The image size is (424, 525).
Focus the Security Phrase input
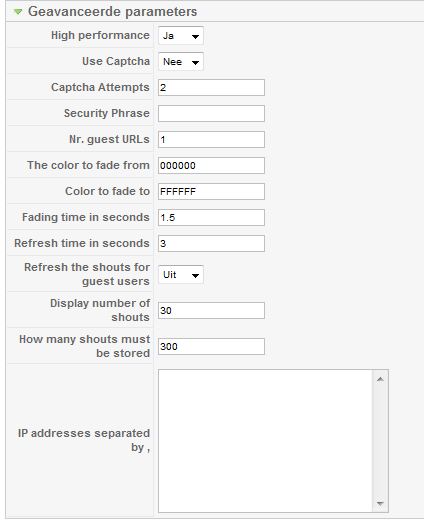pyautogui.click(x=211, y=114)
